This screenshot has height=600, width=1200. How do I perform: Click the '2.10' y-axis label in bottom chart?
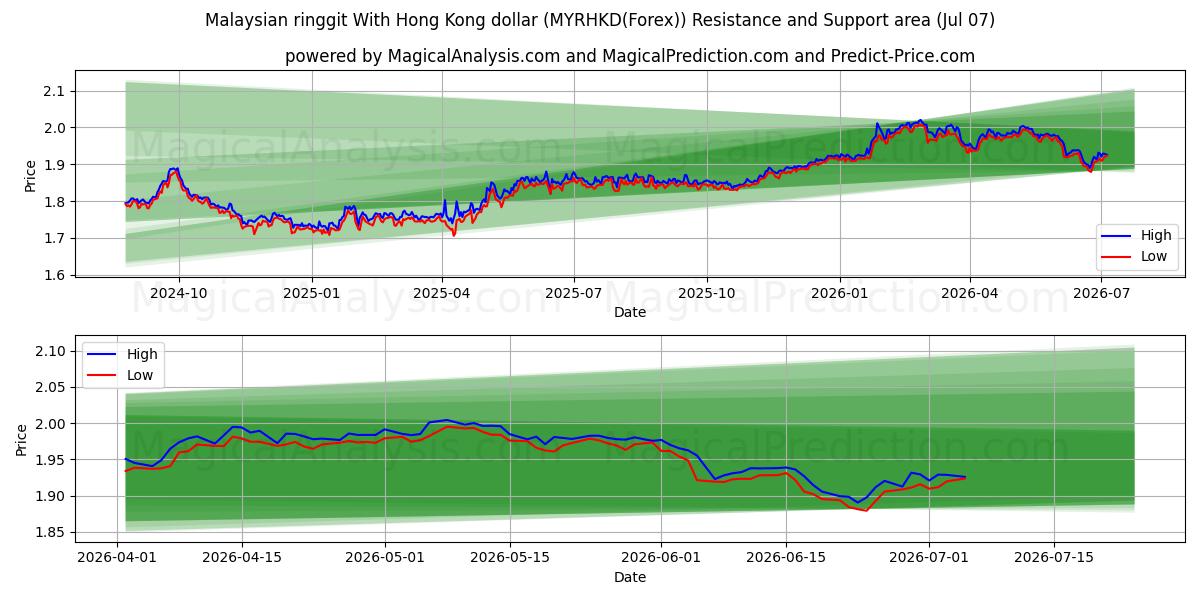(x=50, y=351)
